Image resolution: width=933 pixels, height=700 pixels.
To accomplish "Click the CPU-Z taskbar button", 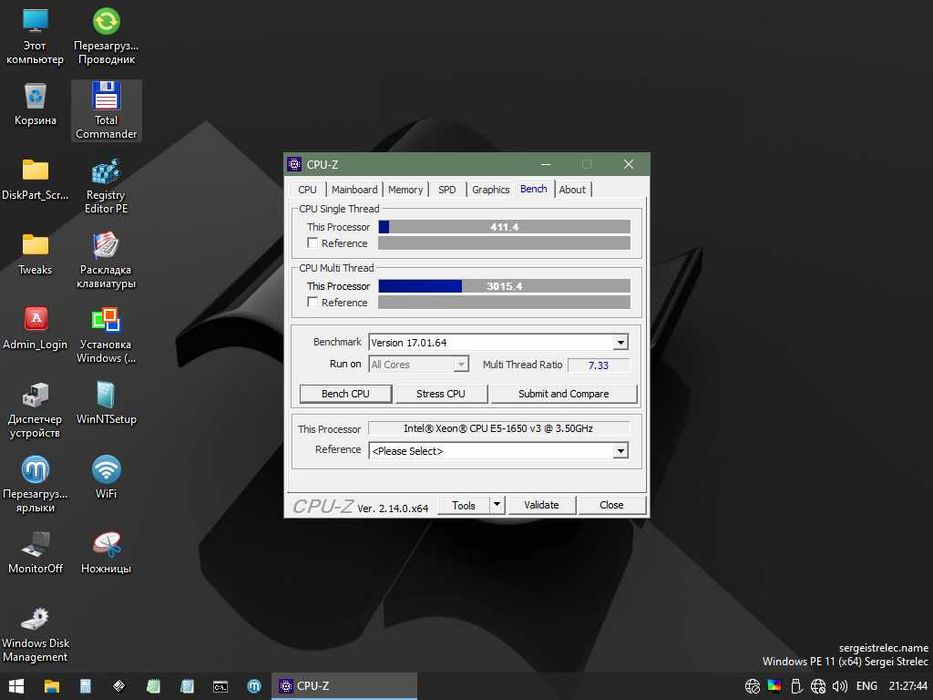I will click(344, 686).
